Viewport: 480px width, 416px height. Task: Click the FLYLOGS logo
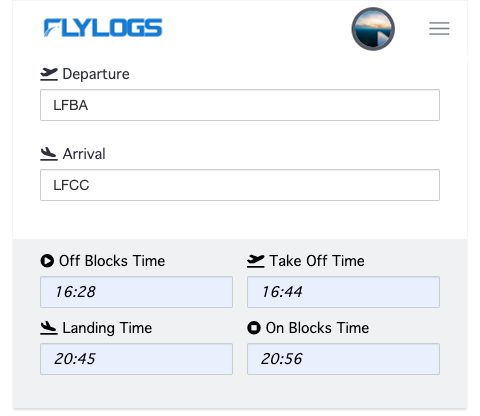click(103, 28)
